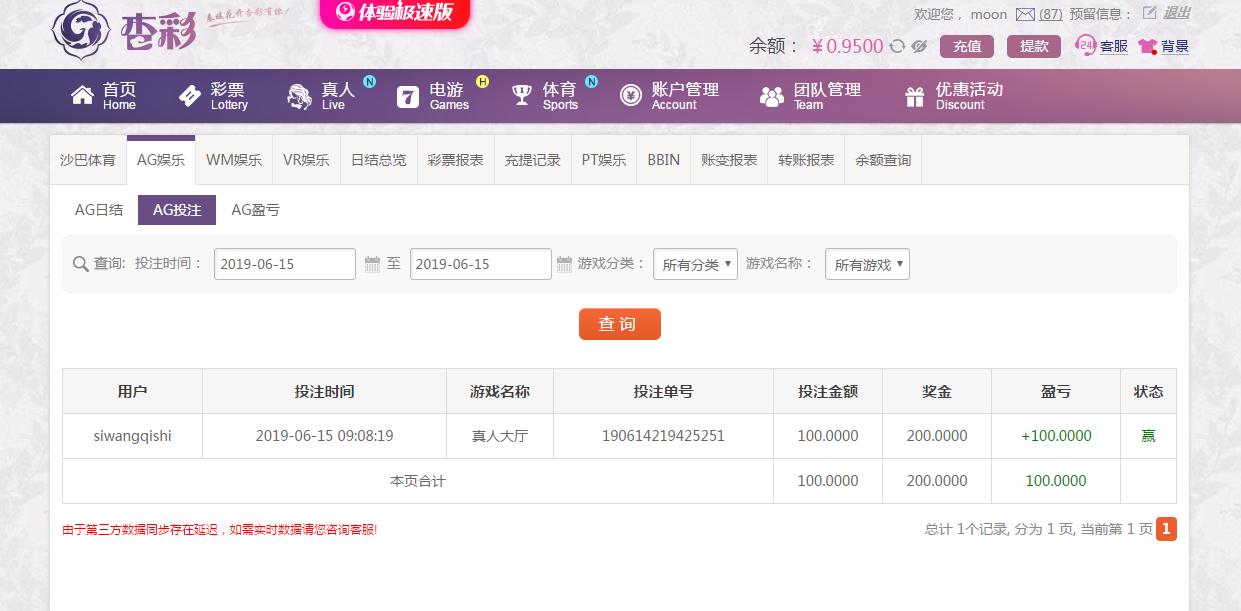This screenshot has width=1241, height=611.
Task: Click page number 1 in pagination
Action: [x=1166, y=529]
